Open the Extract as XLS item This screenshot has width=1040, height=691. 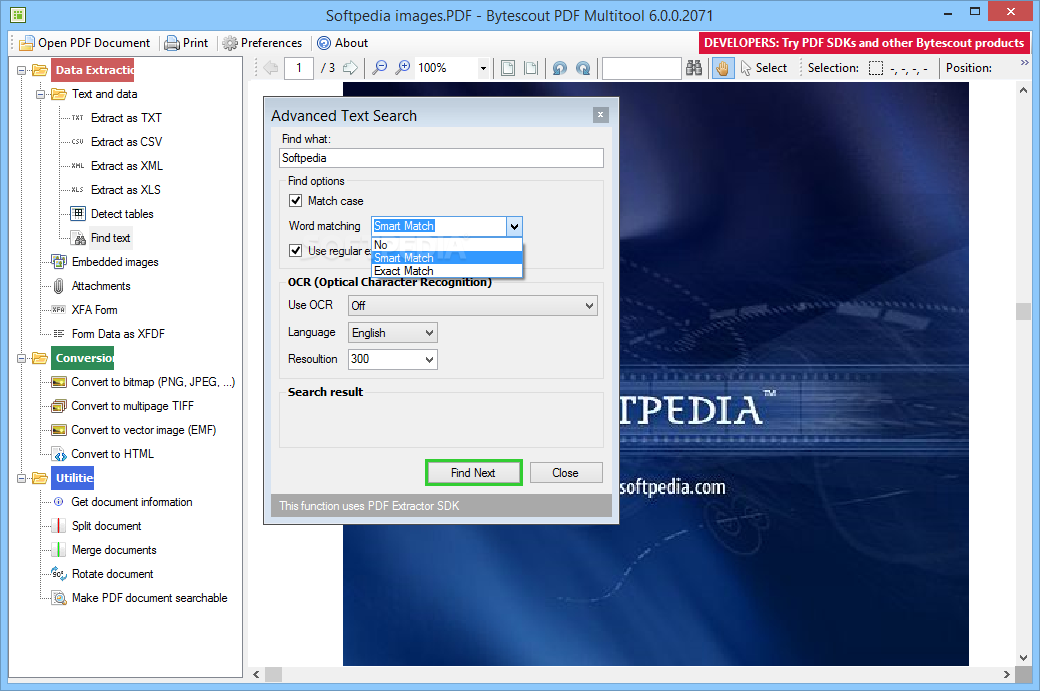(x=125, y=190)
